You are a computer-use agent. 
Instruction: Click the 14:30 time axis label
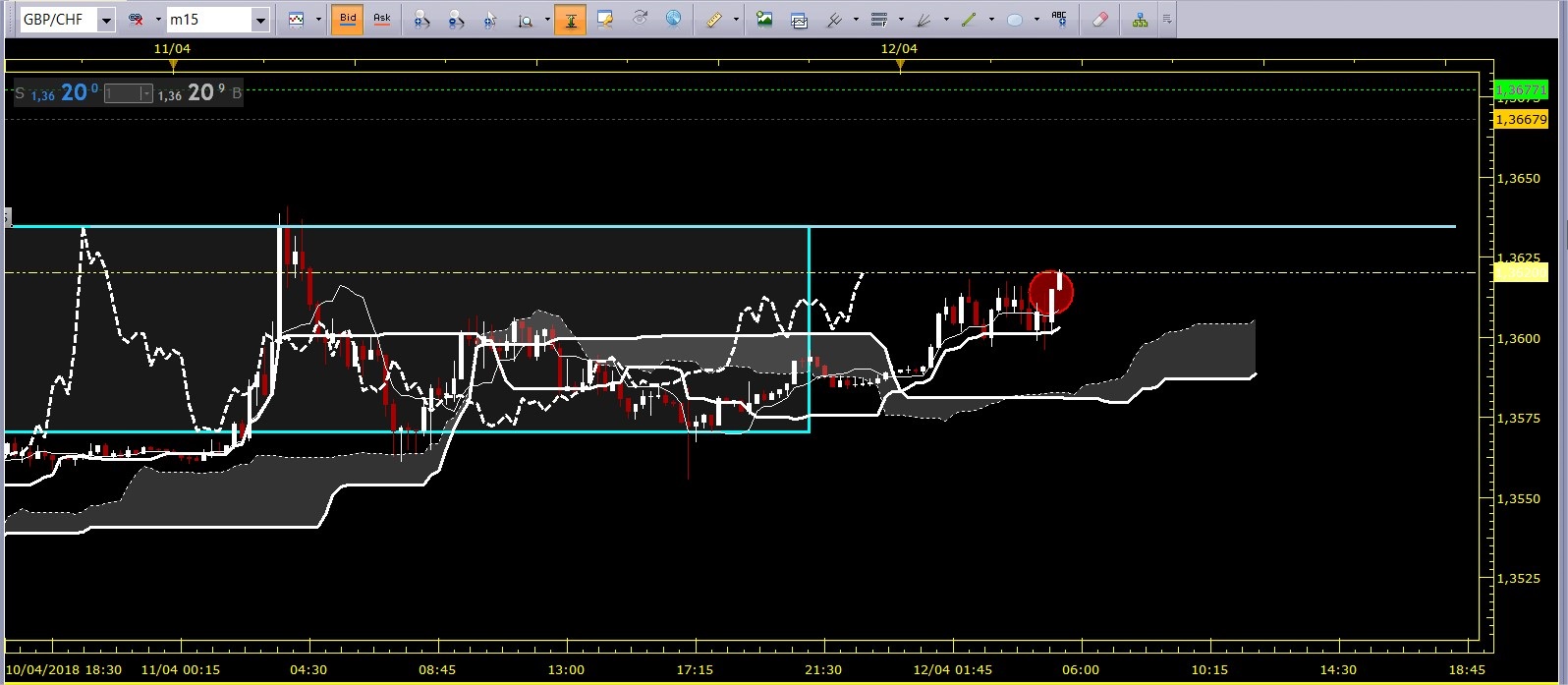[x=1338, y=669]
